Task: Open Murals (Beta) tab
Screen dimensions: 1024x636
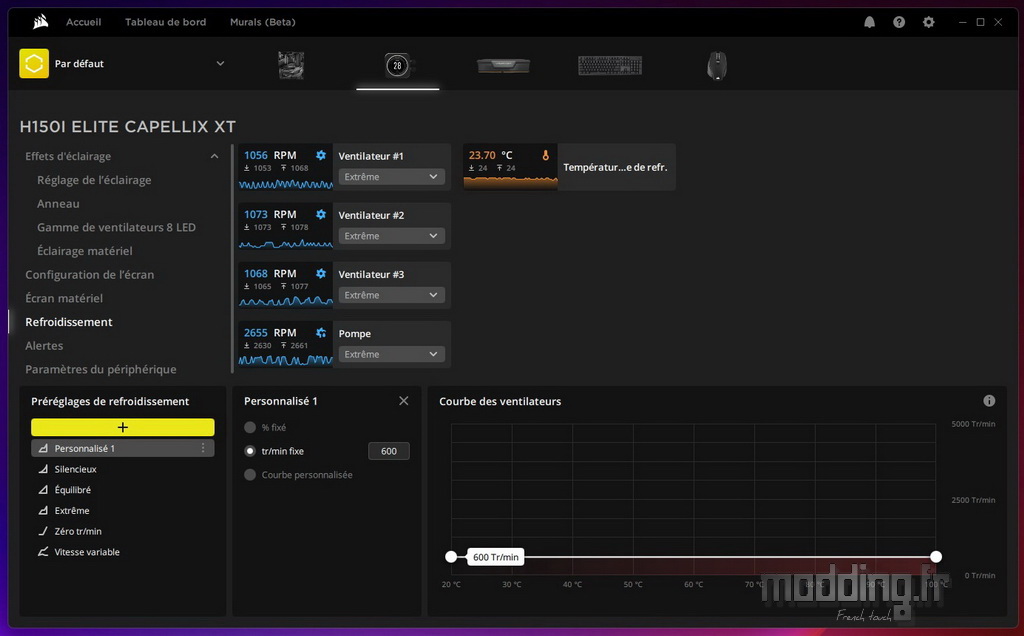Action: click(x=263, y=22)
